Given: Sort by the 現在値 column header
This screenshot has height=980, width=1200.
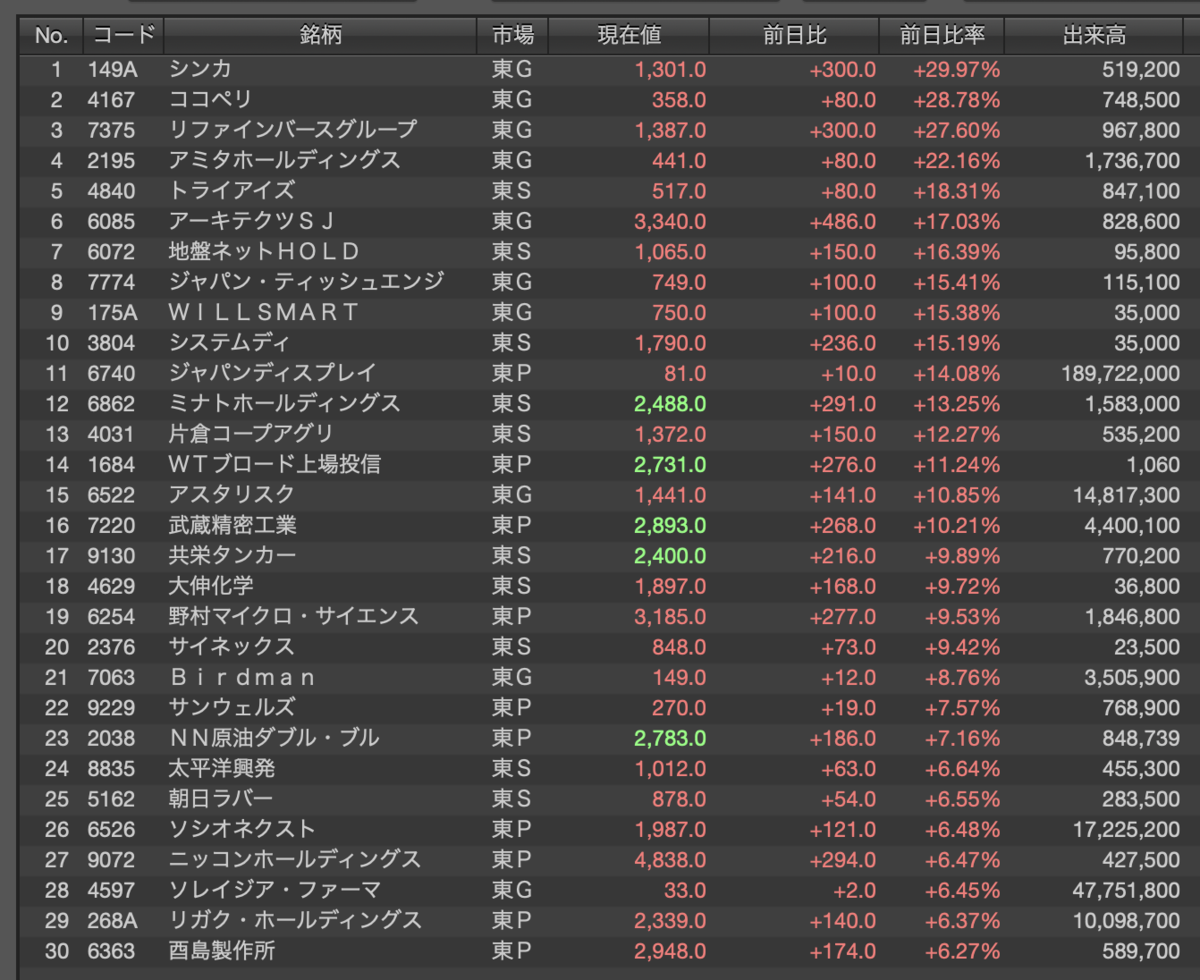Looking at the screenshot, I should (630, 36).
